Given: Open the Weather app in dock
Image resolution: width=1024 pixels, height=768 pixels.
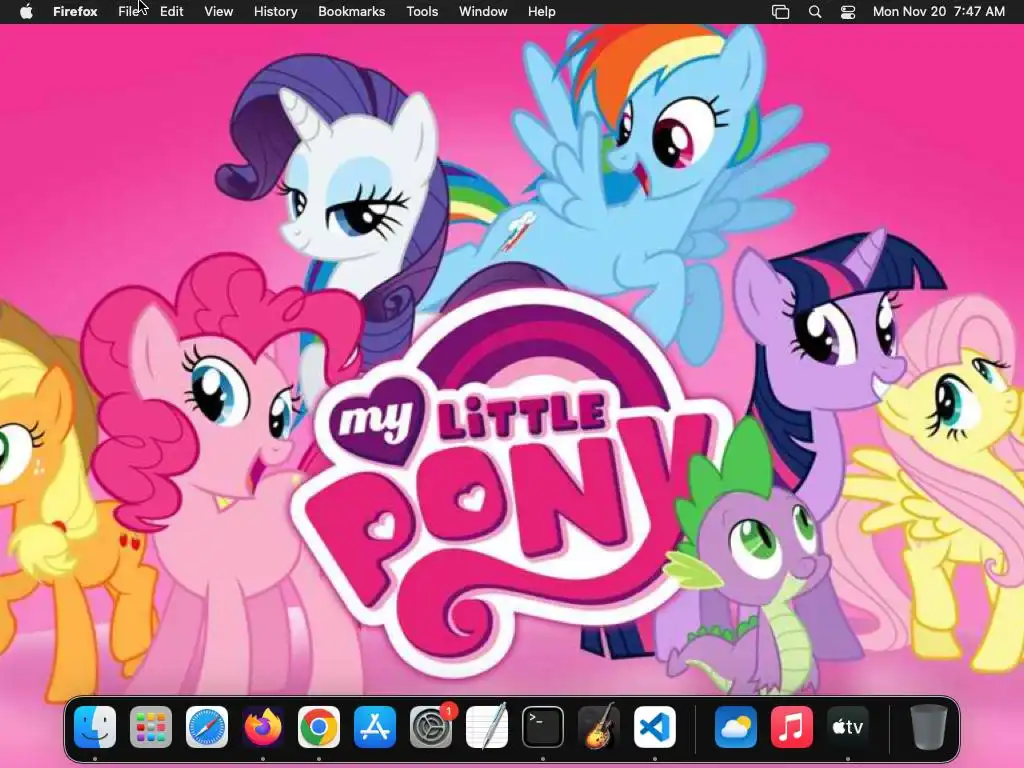Looking at the screenshot, I should tap(735, 727).
